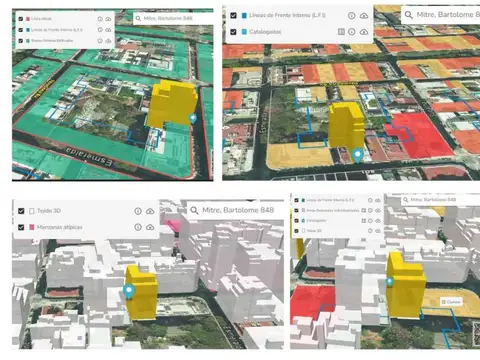The height and width of the screenshot is (360, 480).
Task: Click location pin in four-layer 3D map
Action: [389, 282]
